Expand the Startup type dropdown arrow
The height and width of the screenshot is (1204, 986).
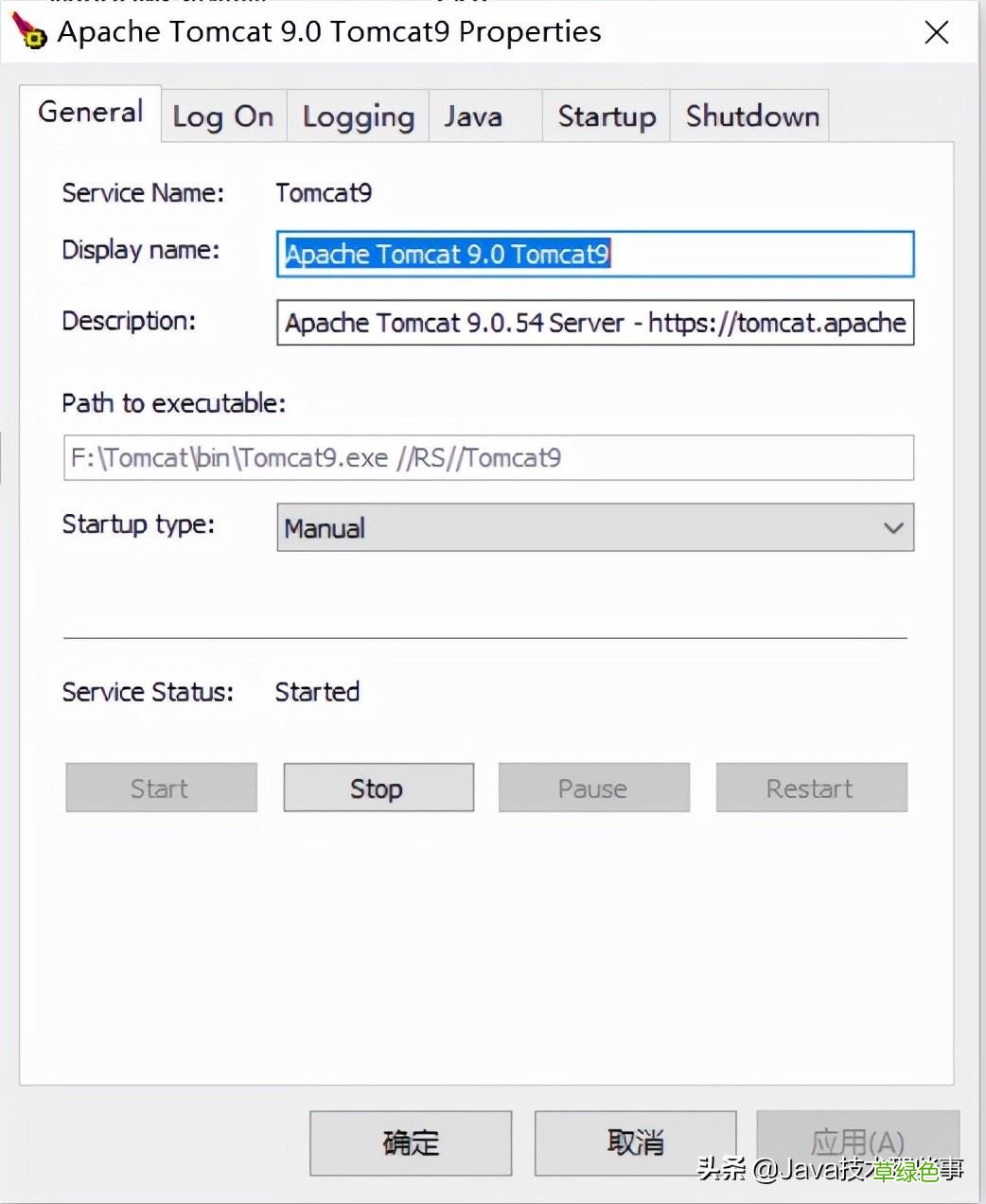pos(892,527)
